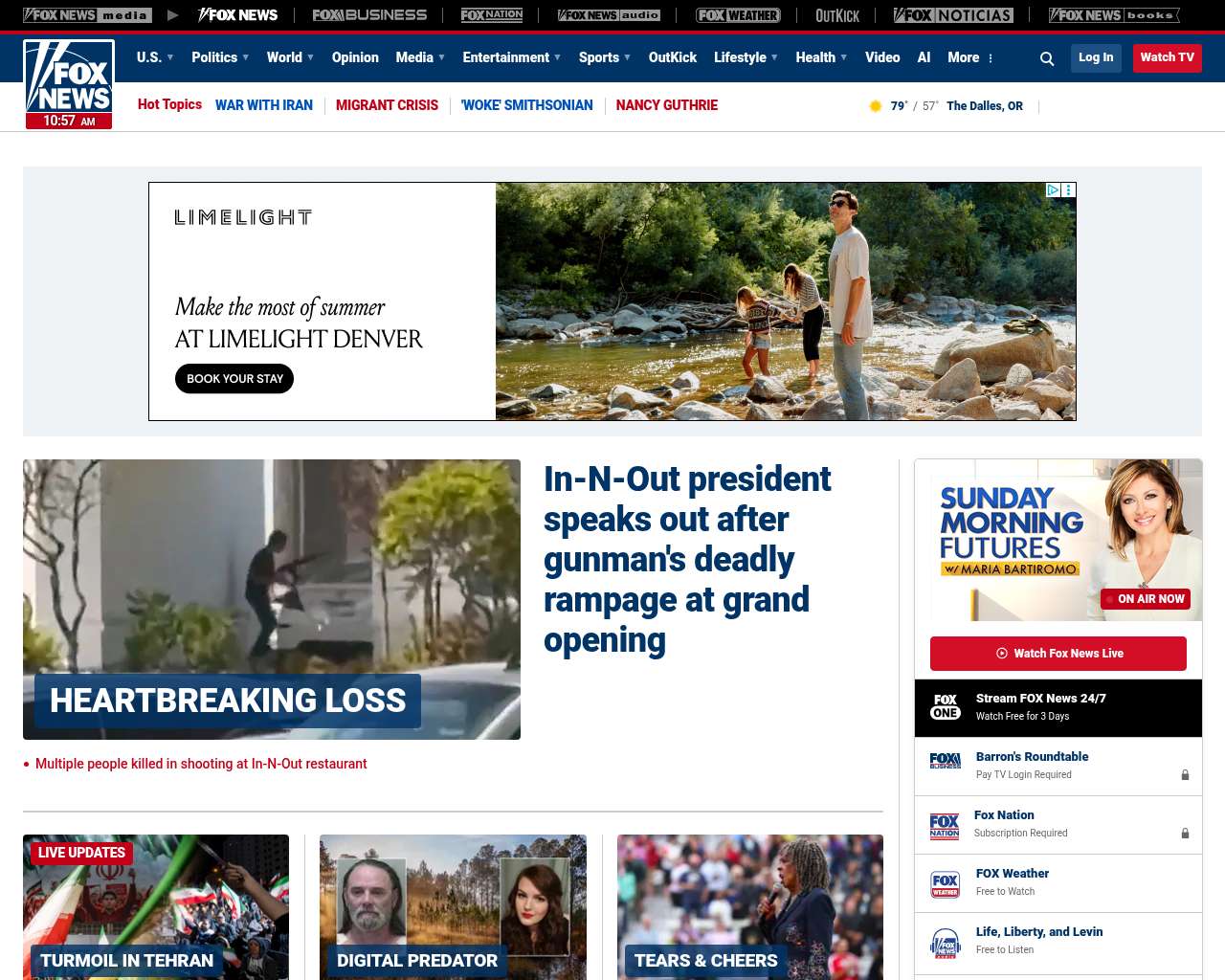Click the Fox Nation icon in sidebar list

(x=945, y=826)
